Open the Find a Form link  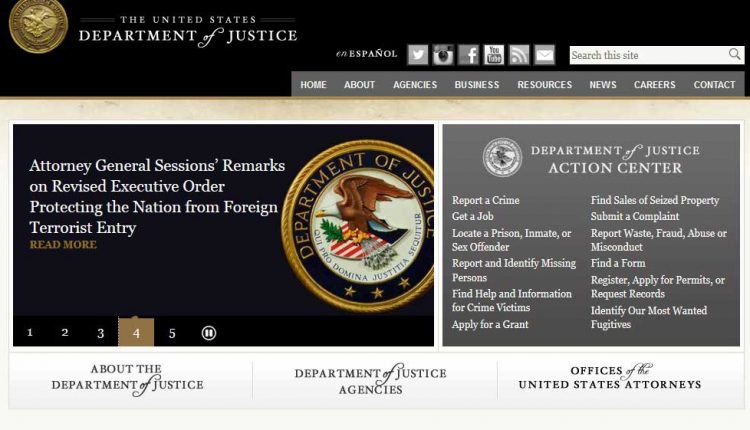pyautogui.click(x=618, y=263)
